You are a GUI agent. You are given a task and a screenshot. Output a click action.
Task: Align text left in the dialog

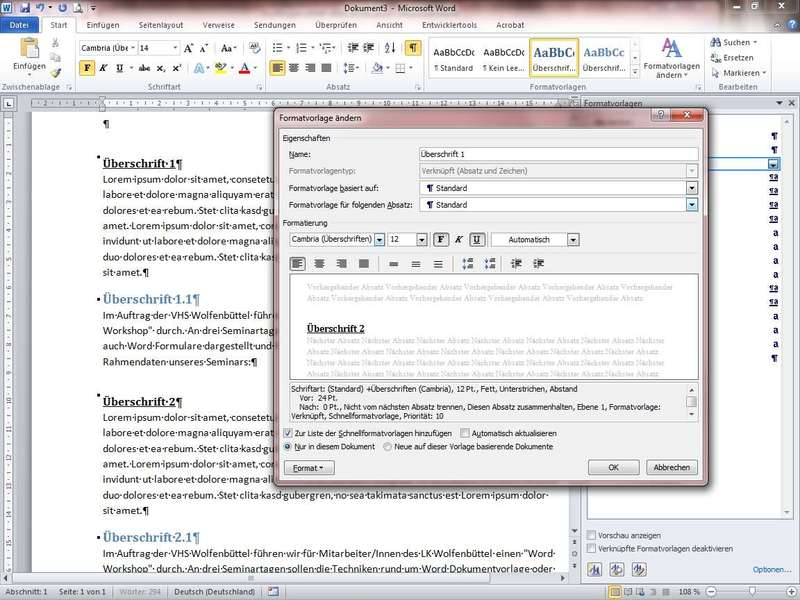(x=298, y=264)
